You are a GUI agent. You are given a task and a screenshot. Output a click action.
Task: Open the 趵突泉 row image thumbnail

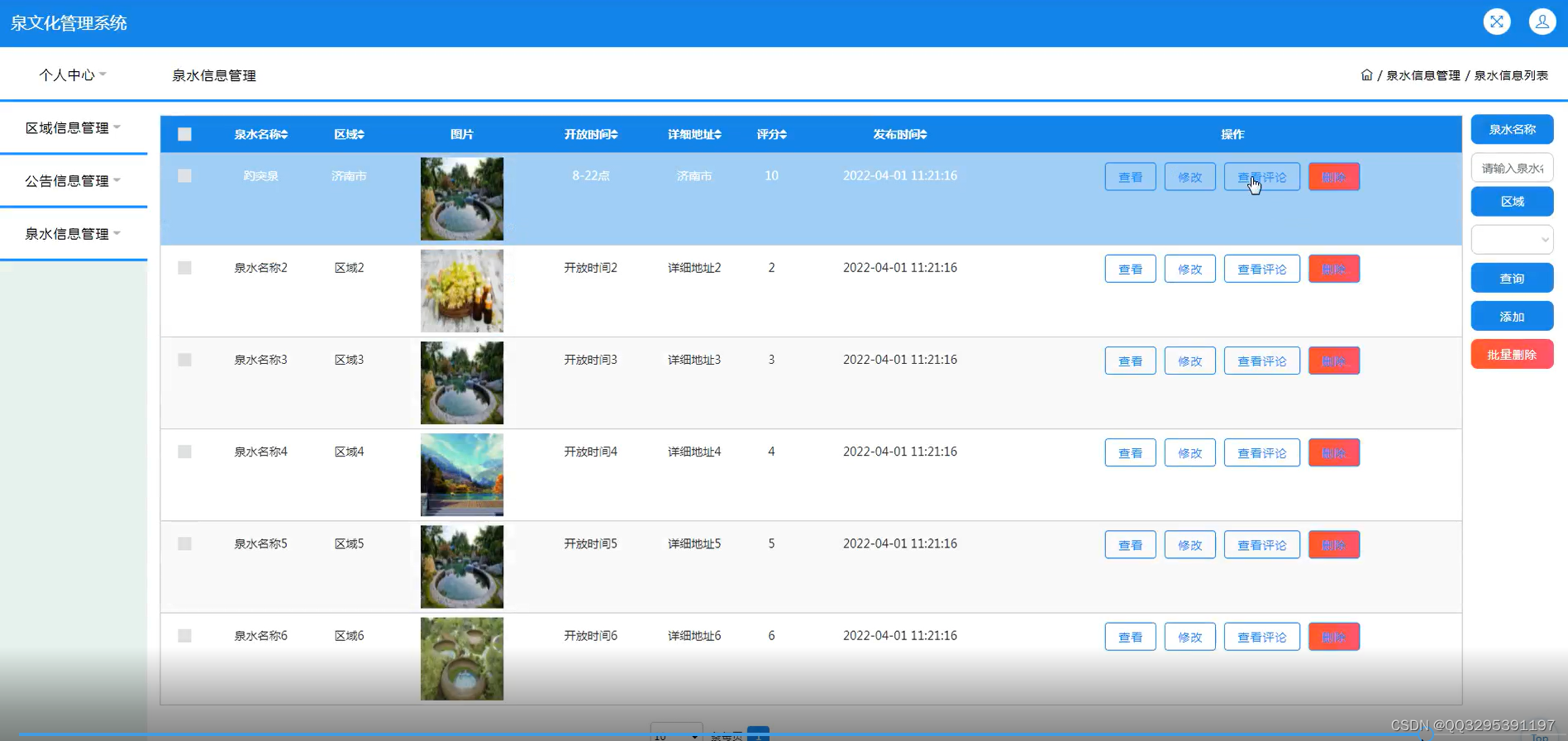pyautogui.click(x=461, y=198)
